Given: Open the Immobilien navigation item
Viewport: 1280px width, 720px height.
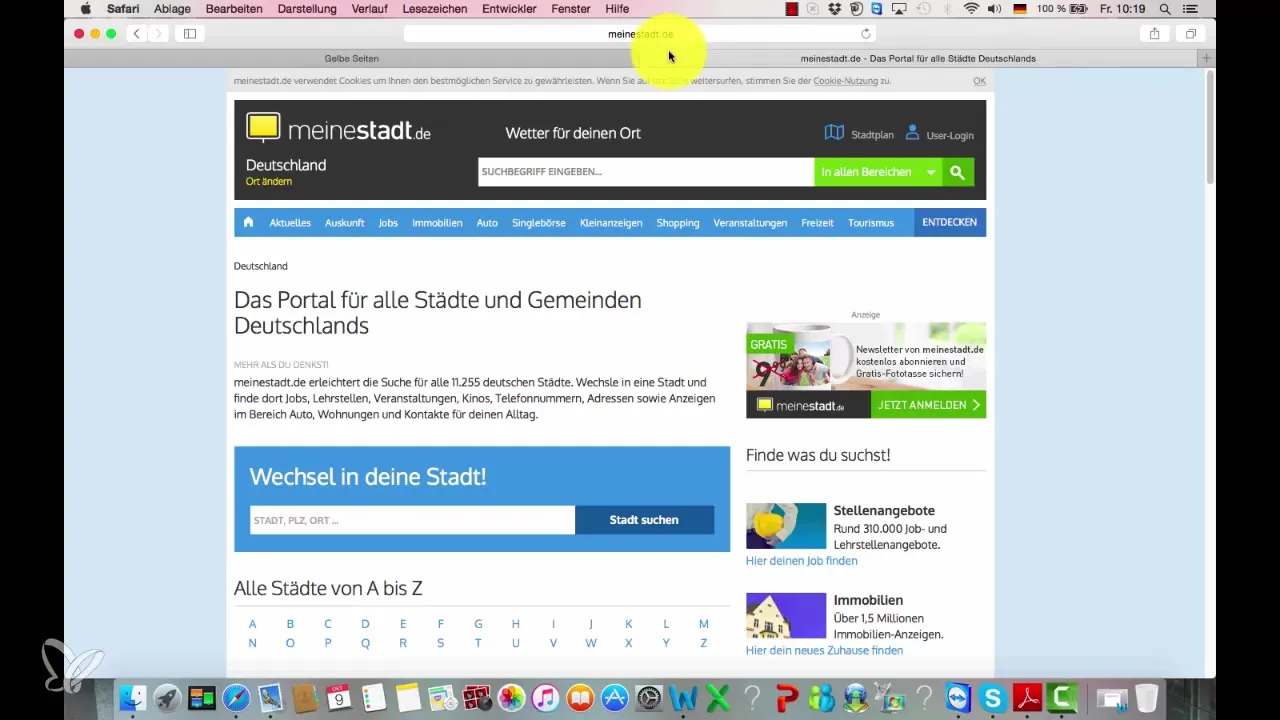Looking at the screenshot, I should tap(437, 223).
